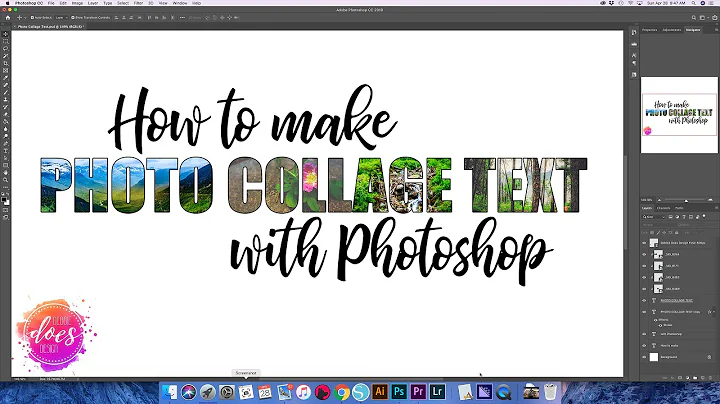720x404 pixels.
Task: Click the delete layer trash icon
Action: pos(710,377)
